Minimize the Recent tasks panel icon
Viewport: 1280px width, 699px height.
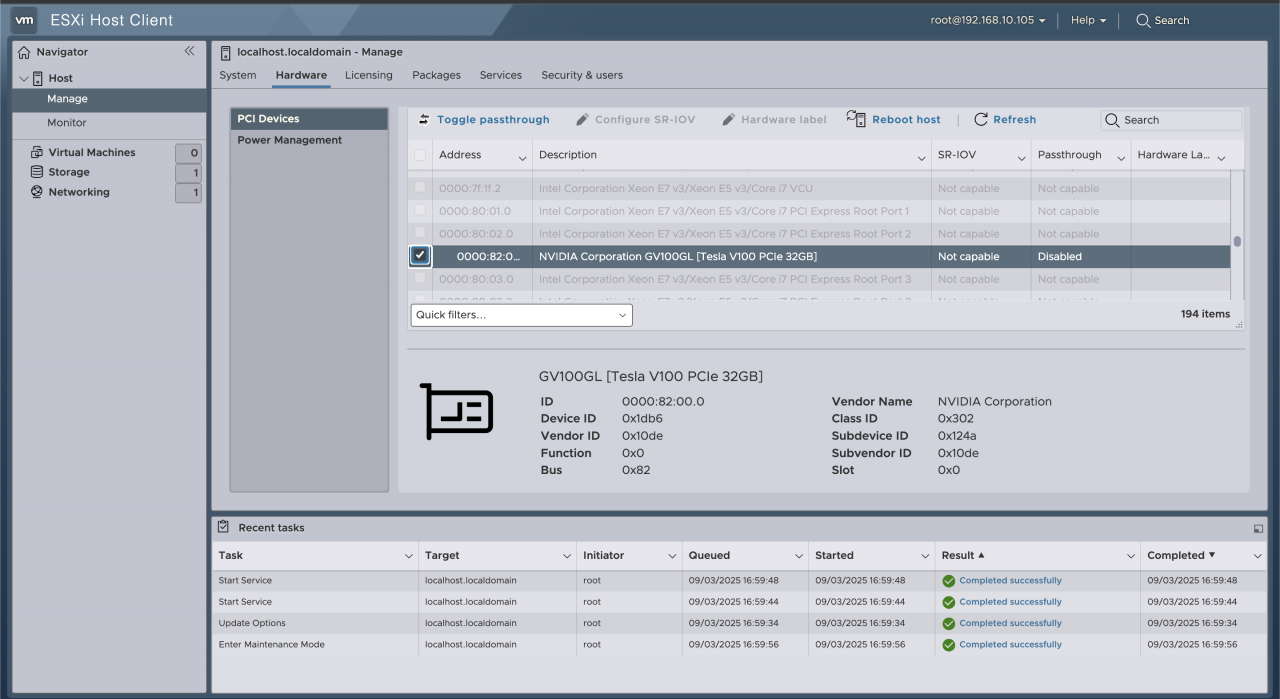pos(1258,528)
